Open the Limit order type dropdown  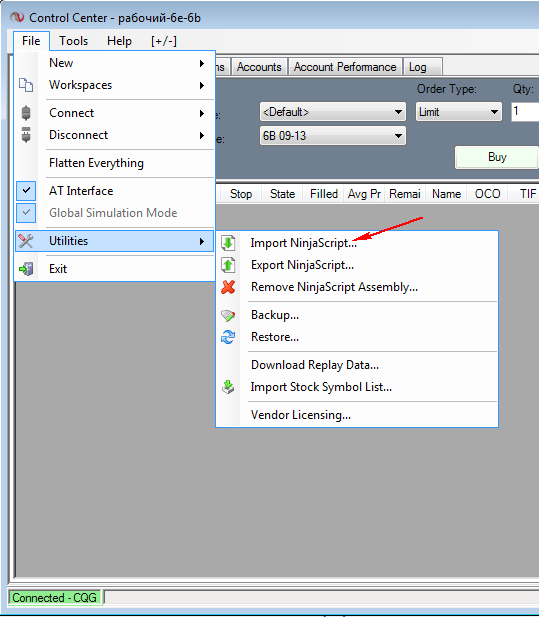pos(459,112)
